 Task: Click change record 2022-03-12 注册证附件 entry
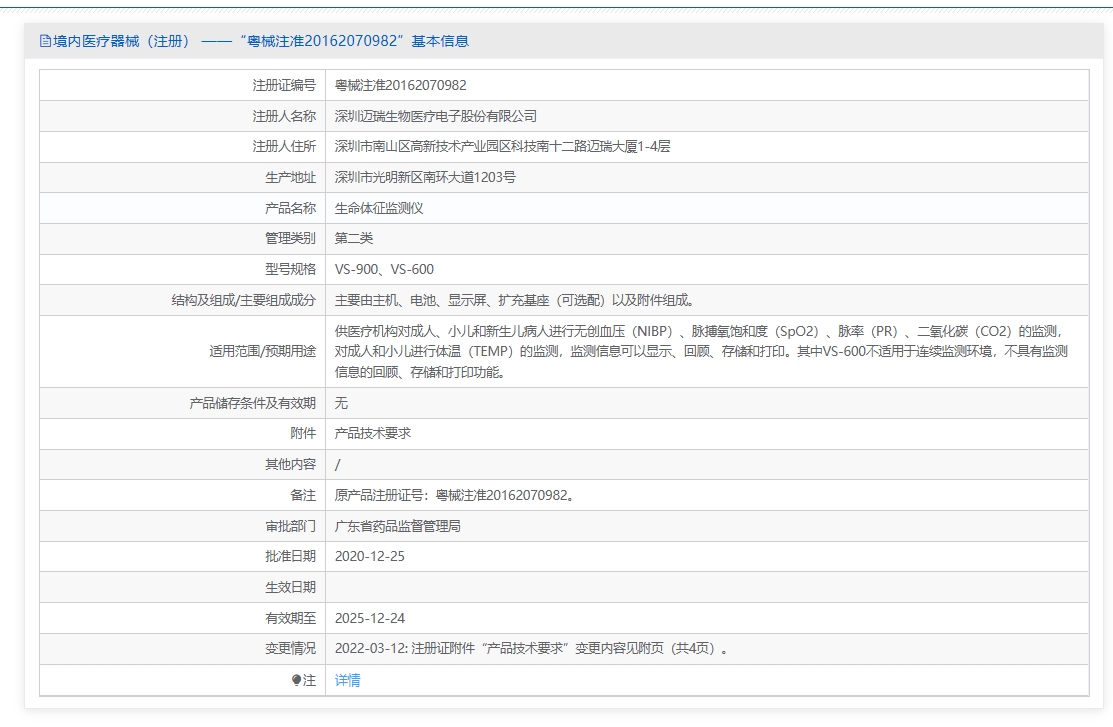click(531, 648)
